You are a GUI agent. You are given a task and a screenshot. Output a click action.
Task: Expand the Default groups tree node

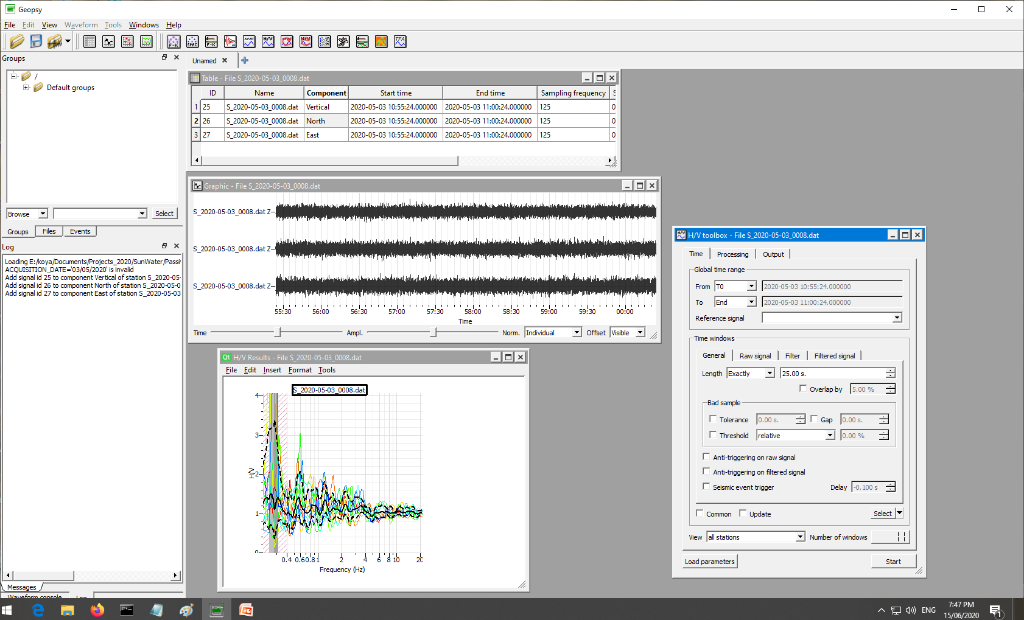click(x=25, y=88)
